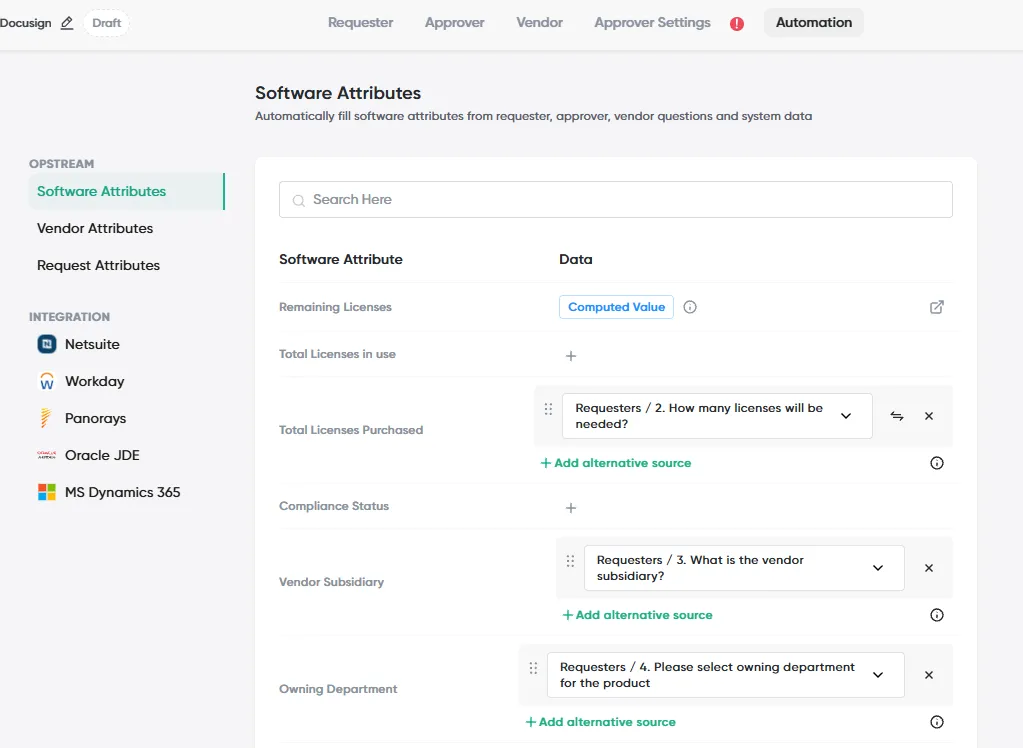Grab drag handle of Vendor Subsidiary source
Screen dimensions: 1023x748
click(x=570, y=561)
